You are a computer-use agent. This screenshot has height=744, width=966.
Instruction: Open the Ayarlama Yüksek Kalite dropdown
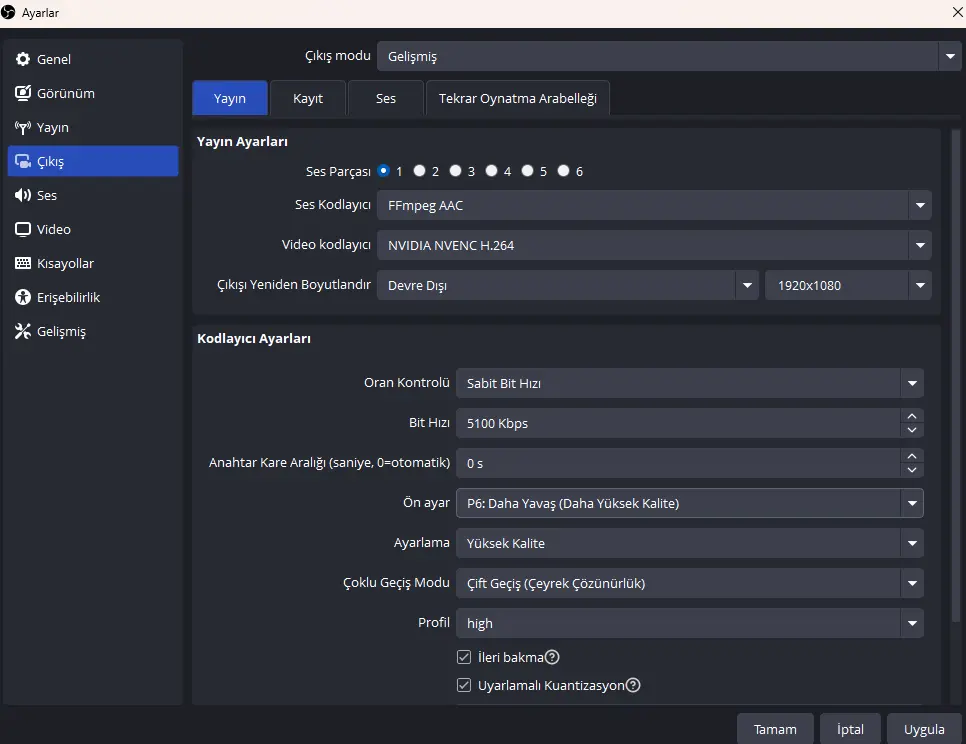(x=690, y=543)
